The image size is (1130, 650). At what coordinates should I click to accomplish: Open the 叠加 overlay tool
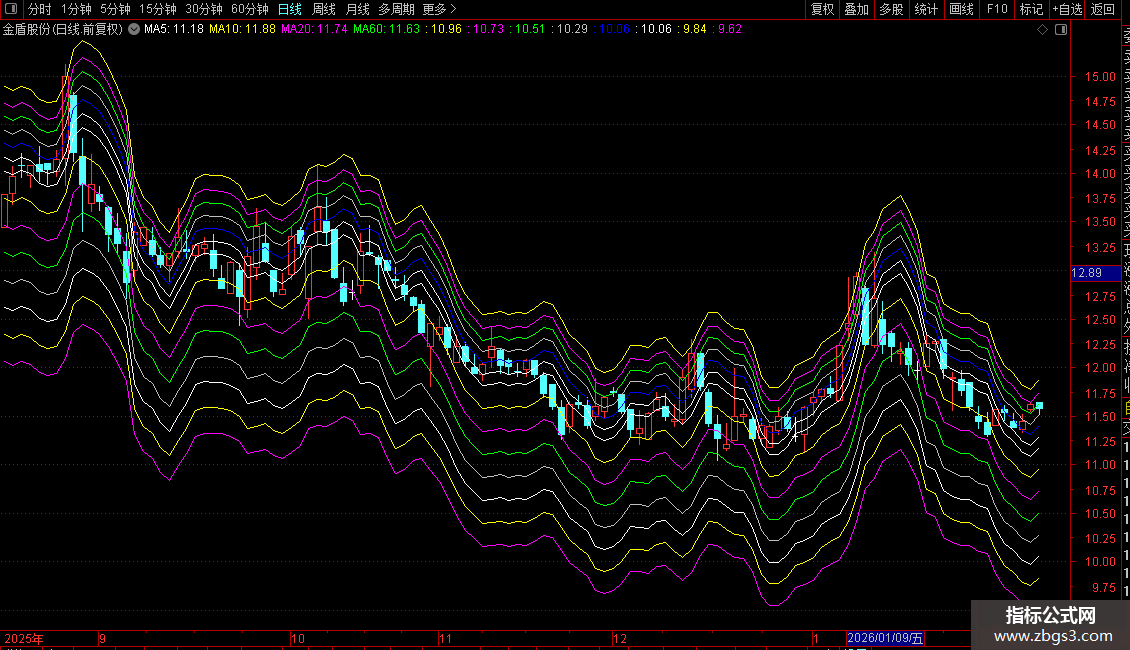(856, 10)
